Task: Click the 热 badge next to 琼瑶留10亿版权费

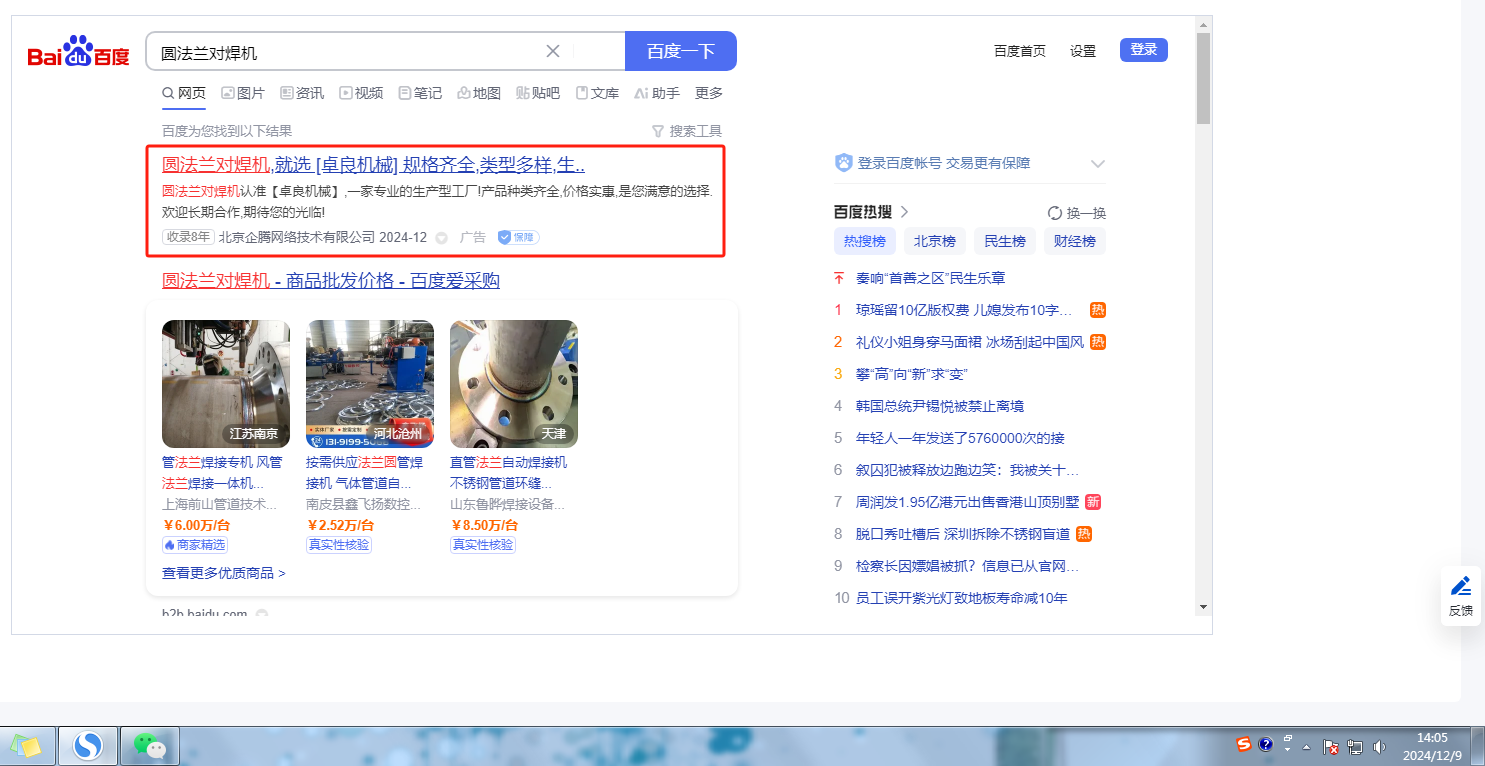Action: pyautogui.click(x=1098, y=310)
